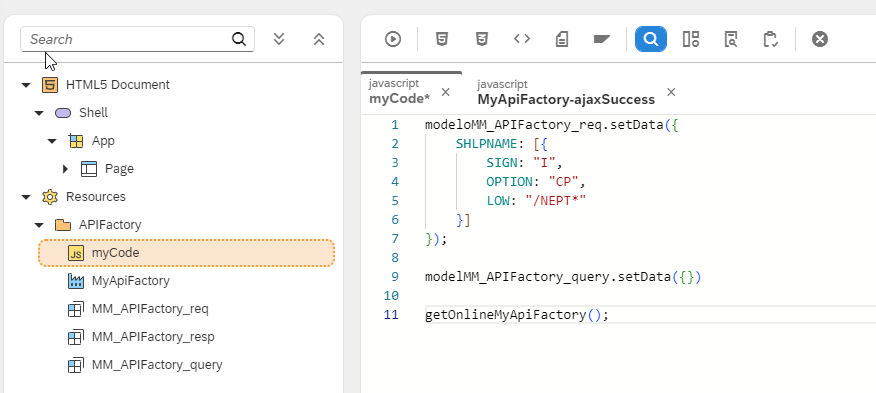Select the myCode script in tree
The width and height of the screenshot is (876, 393).
[187, 253]
